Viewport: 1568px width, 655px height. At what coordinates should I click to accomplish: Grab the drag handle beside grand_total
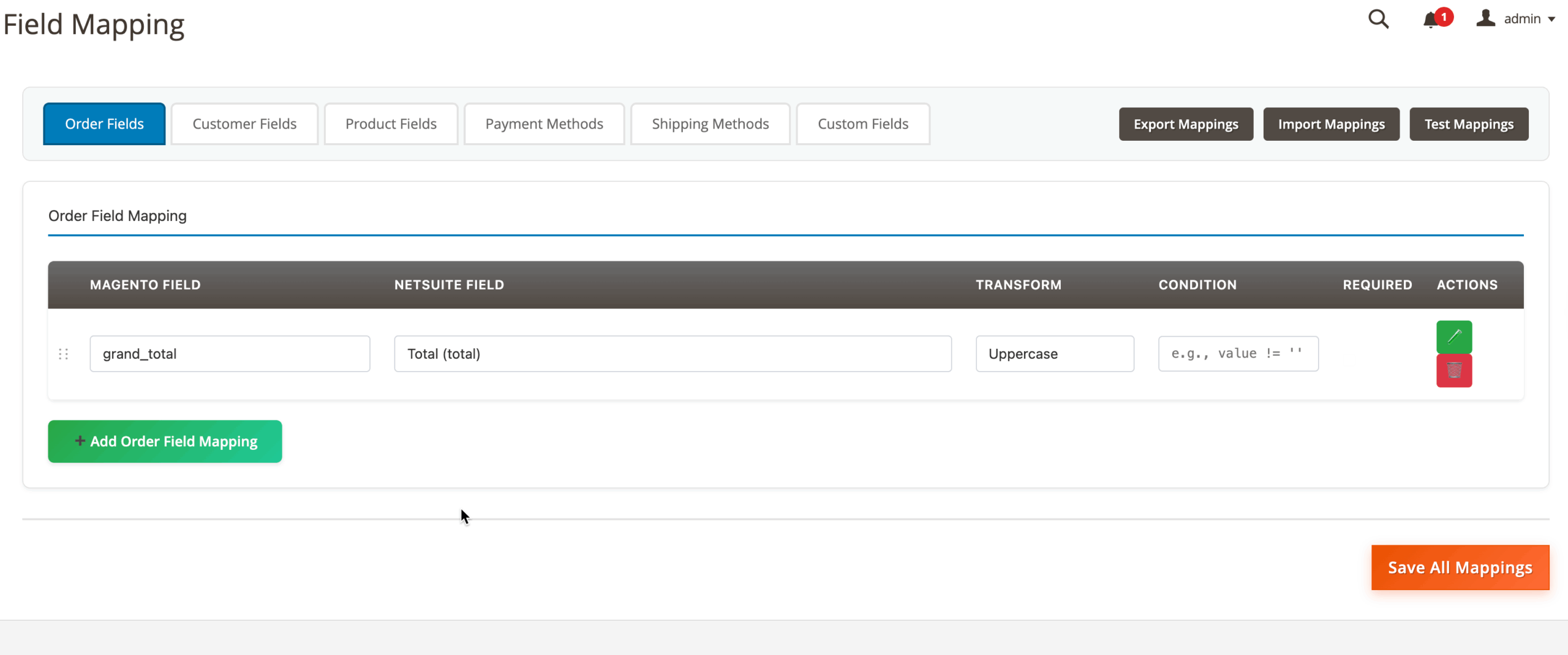click(x=63, y=354)
